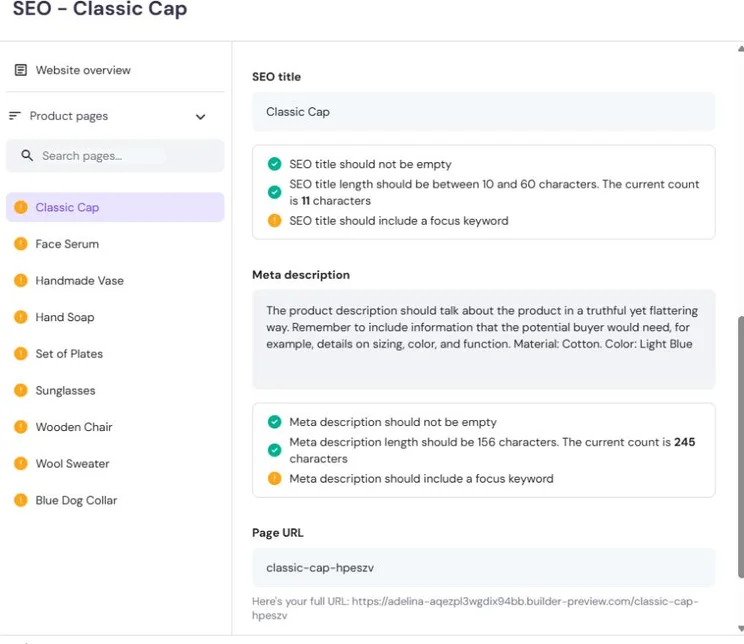Click green check for SEO title not empty

[274, 164]
